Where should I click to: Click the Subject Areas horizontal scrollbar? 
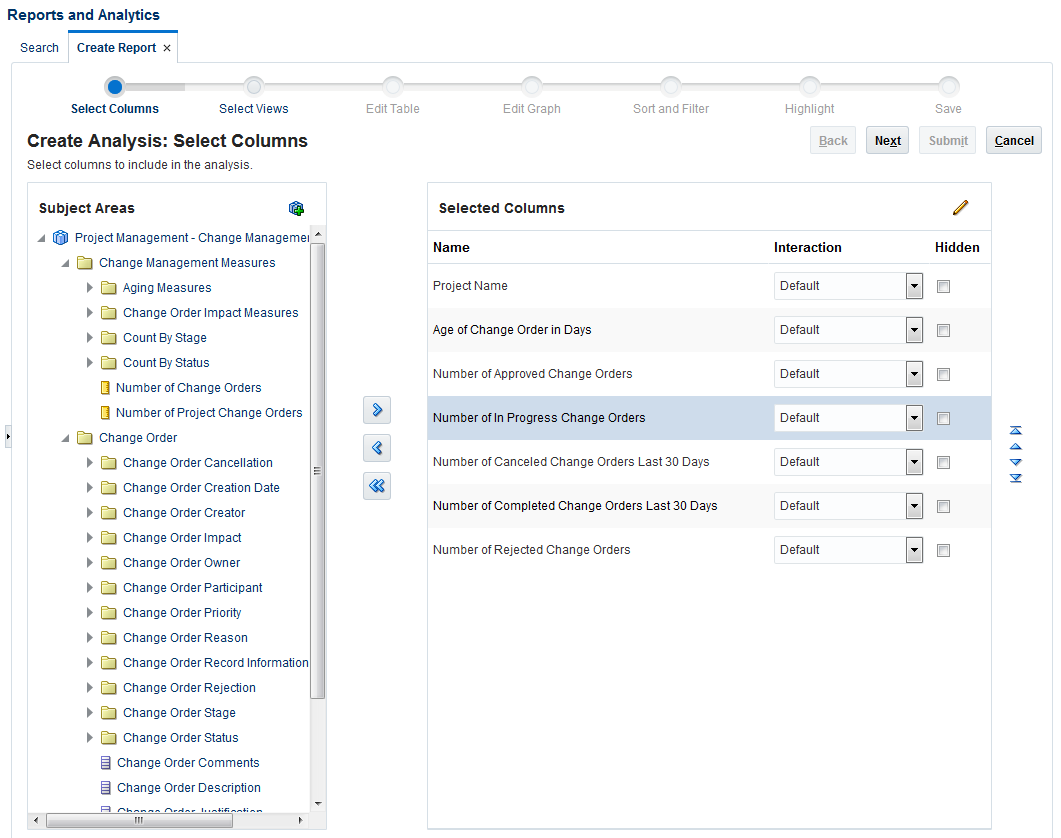140,821
